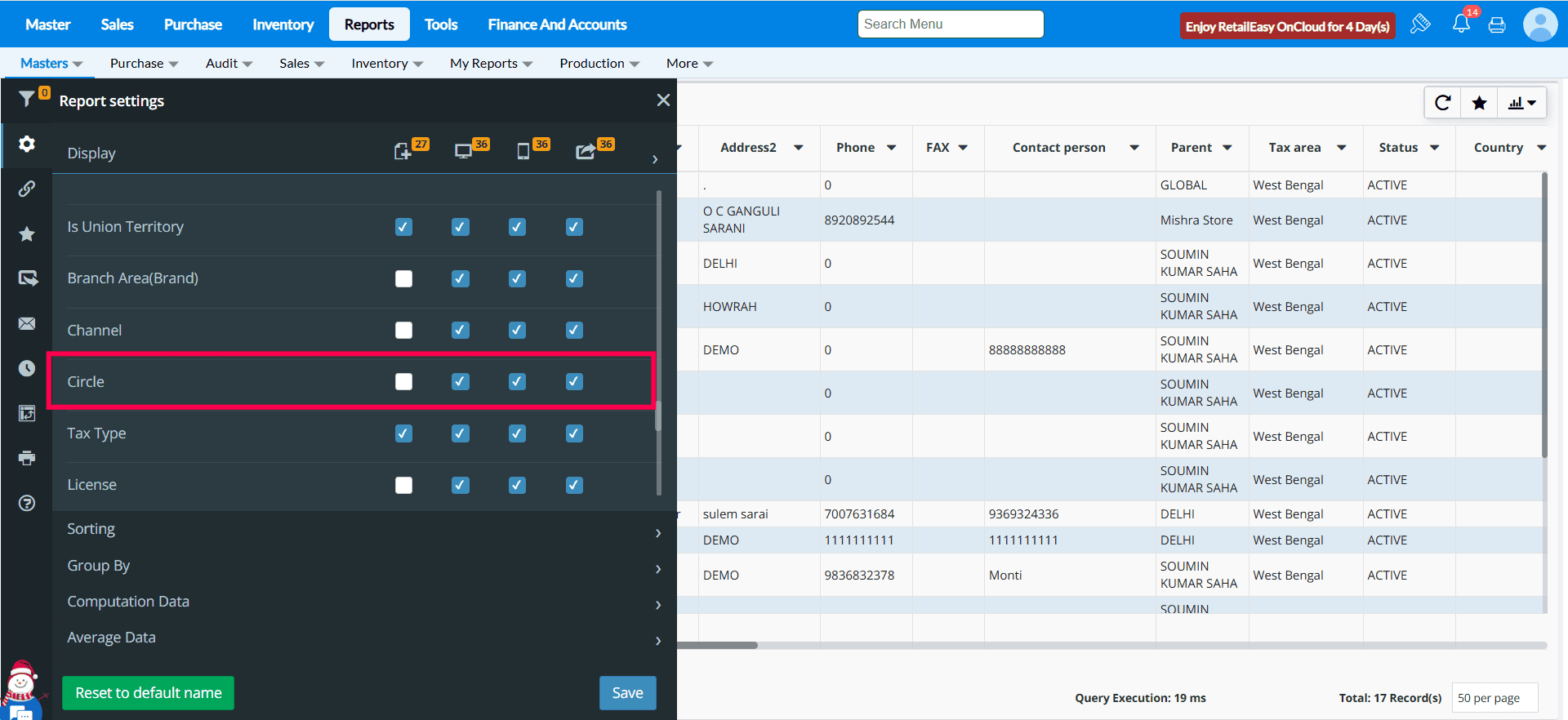Viewport: 1568px width, 720px height.
Task: Open the Production submenu
Action: pos(599,64)
